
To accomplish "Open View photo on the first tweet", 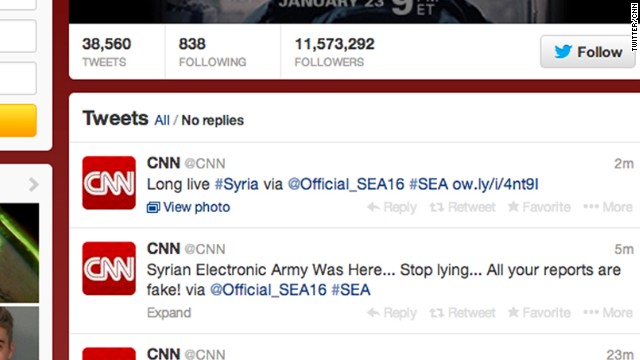I will click(189, 207).
